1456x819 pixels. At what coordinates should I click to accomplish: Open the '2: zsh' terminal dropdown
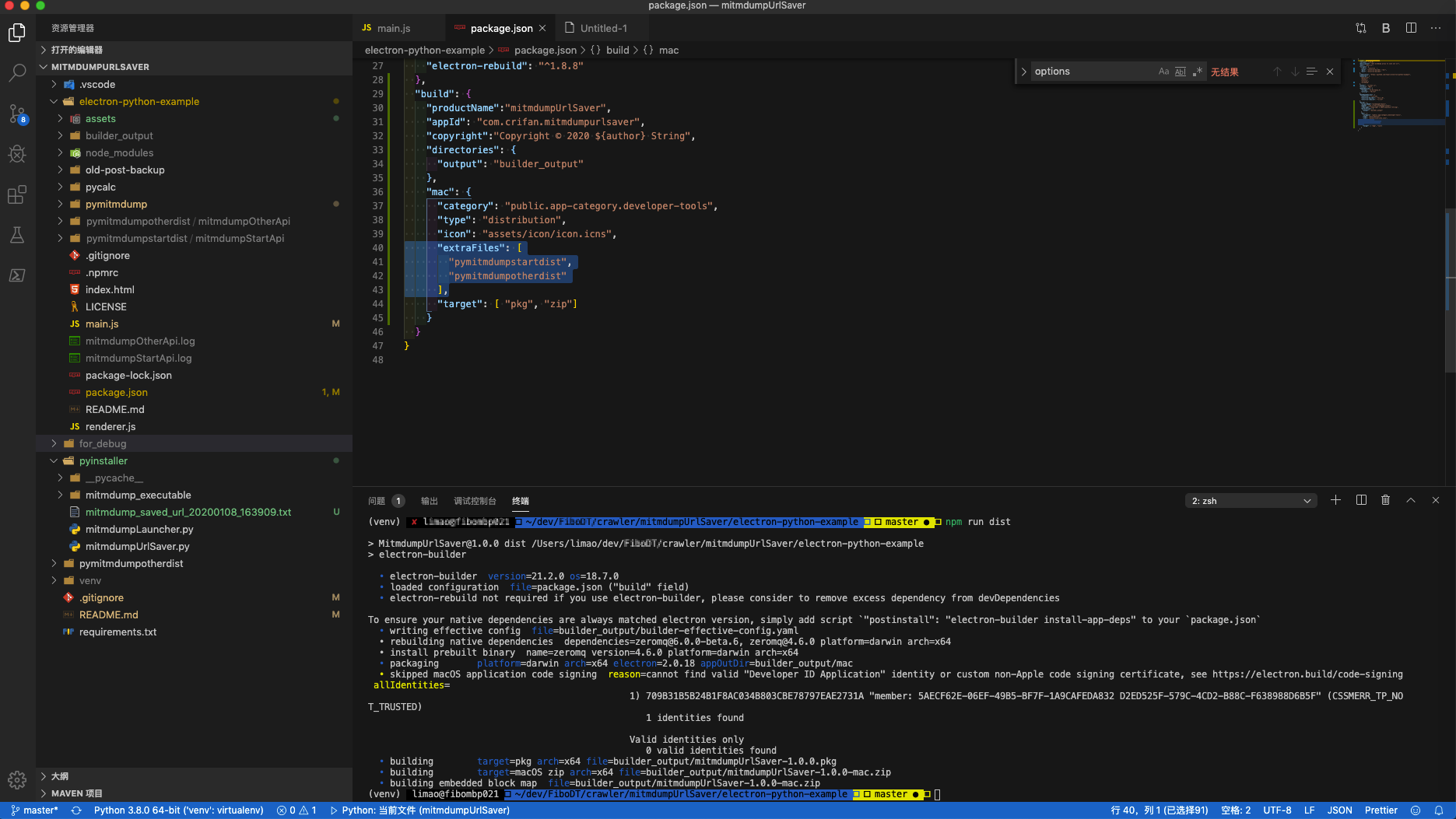pos(1249,500)
